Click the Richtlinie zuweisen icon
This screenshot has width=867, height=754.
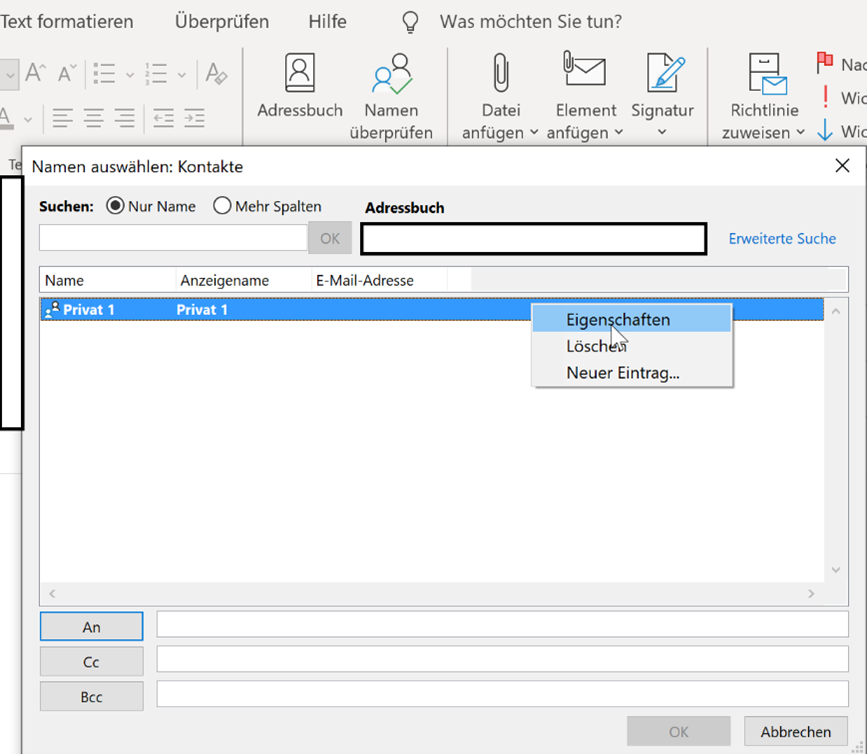tap(767, 75)
